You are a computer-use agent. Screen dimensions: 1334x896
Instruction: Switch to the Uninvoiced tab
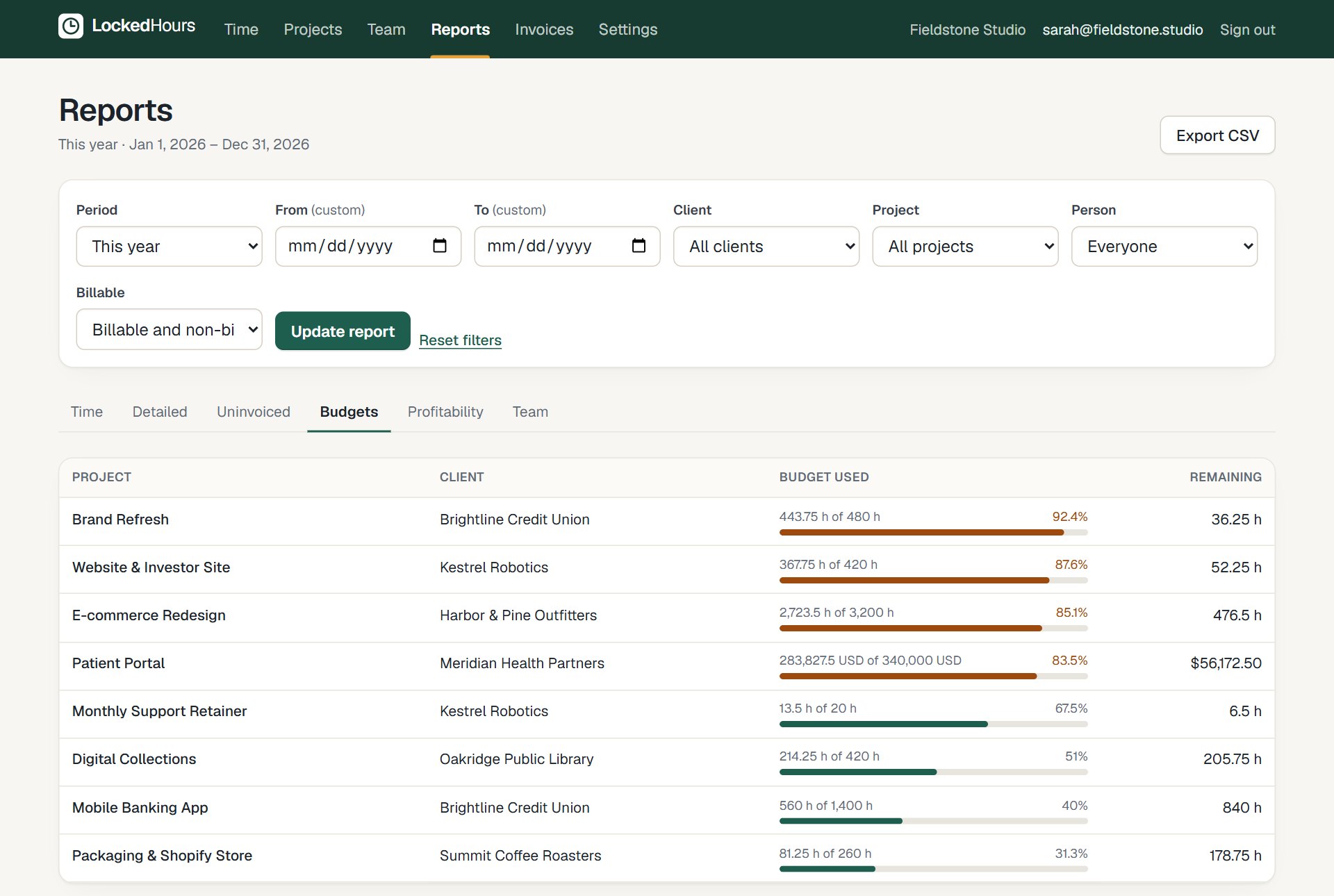(x=254, y=412)
